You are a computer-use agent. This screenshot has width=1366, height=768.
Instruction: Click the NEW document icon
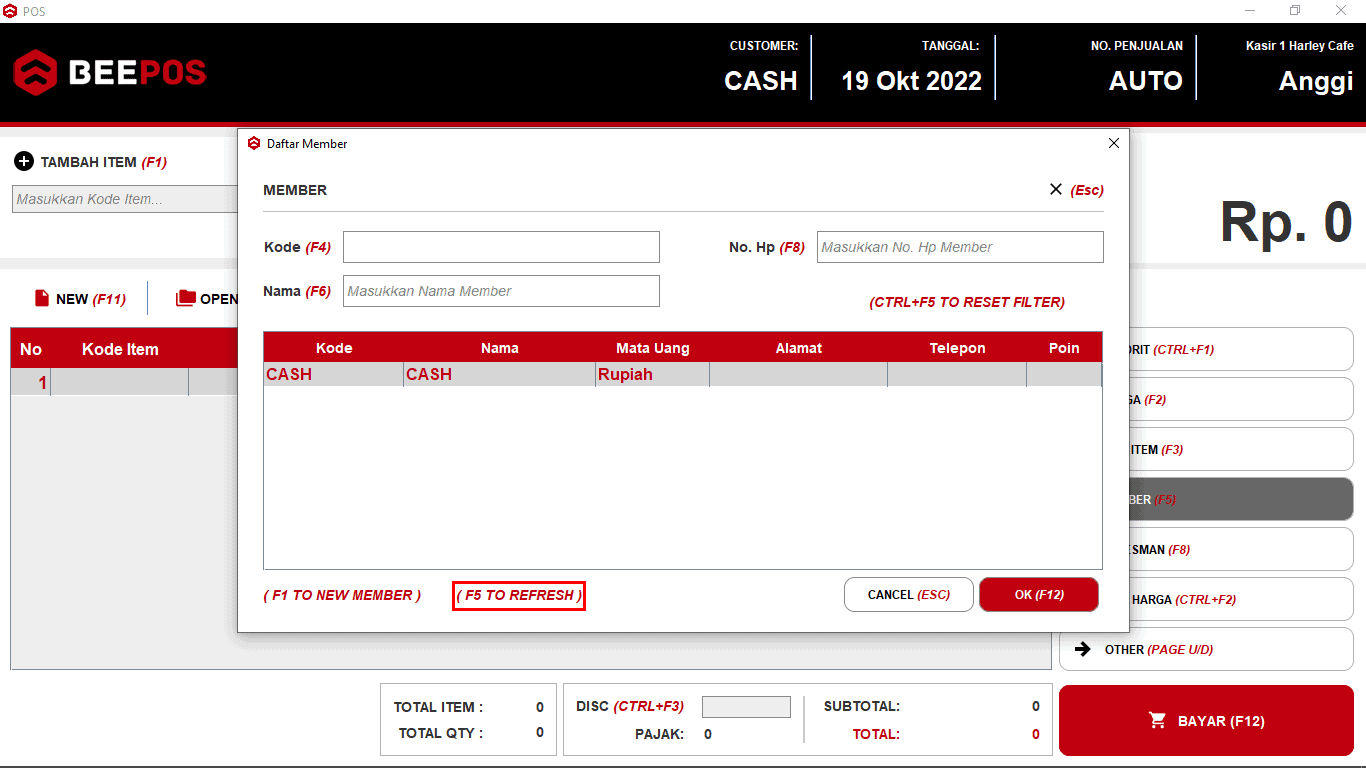pyautogui.click(x=42, y=298)
